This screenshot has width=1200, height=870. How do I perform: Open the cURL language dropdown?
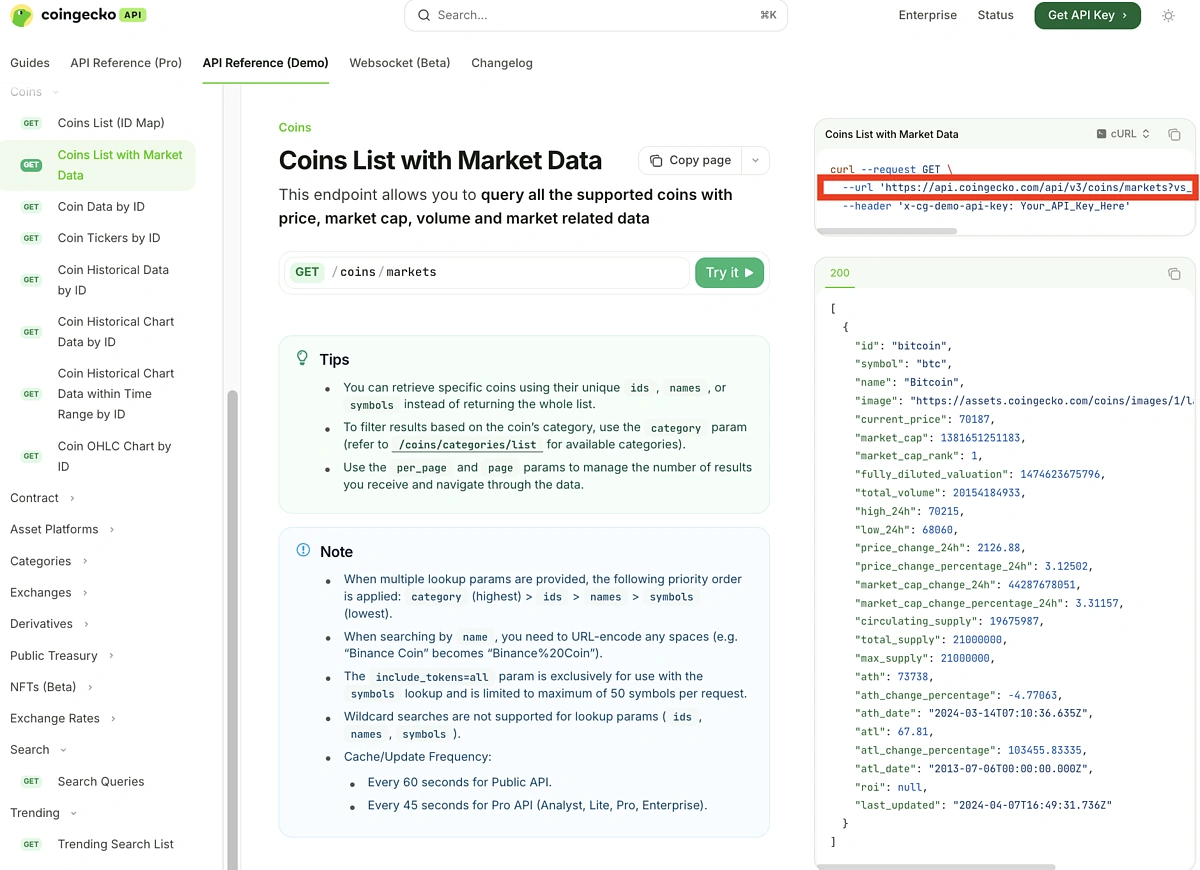coord(1123,134)
